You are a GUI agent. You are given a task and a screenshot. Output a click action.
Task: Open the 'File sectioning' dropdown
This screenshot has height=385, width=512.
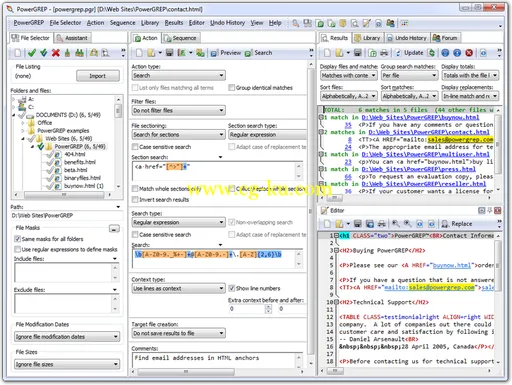179,135
